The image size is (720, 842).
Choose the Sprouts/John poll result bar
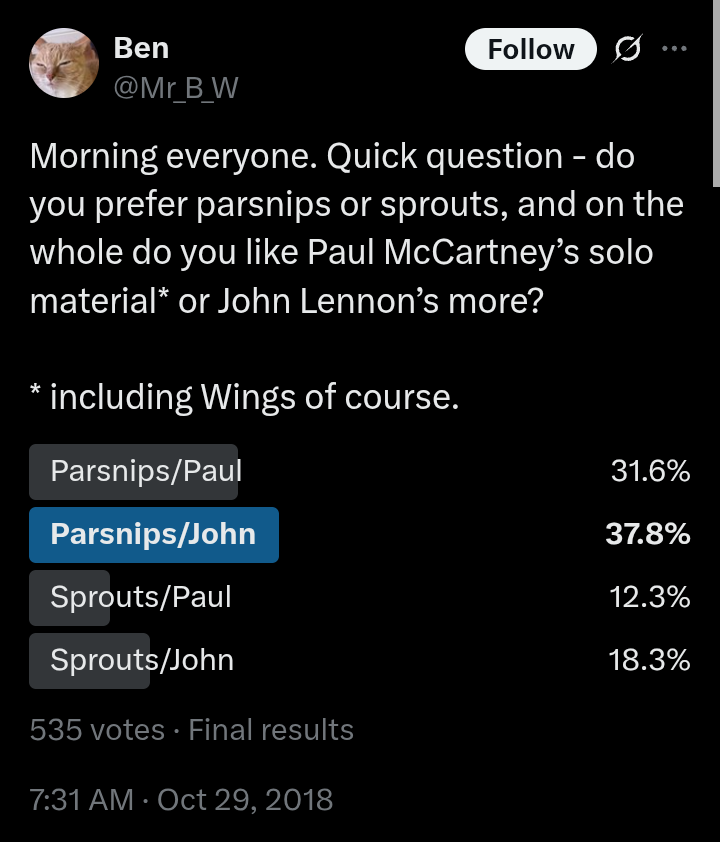[x=142, y=660]
